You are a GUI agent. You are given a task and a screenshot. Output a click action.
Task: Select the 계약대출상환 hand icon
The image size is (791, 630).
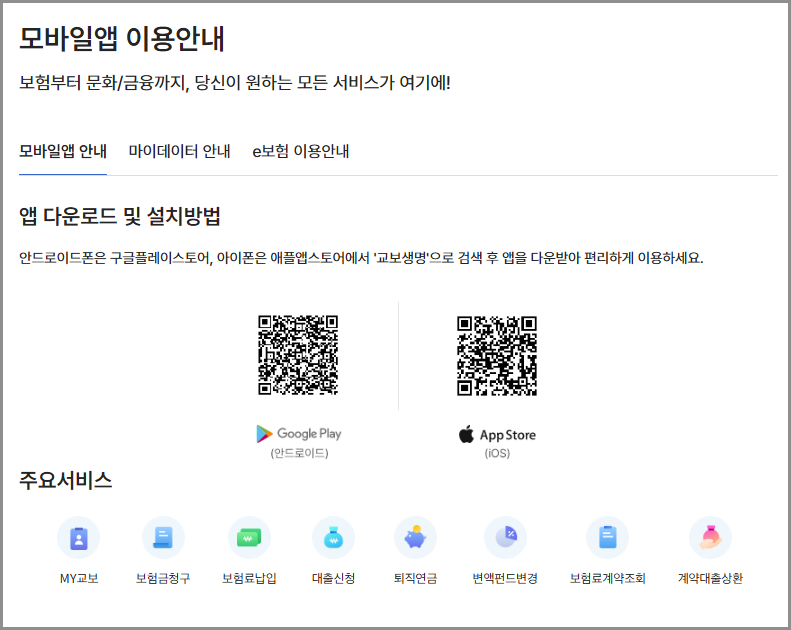[x=710, y=538]
